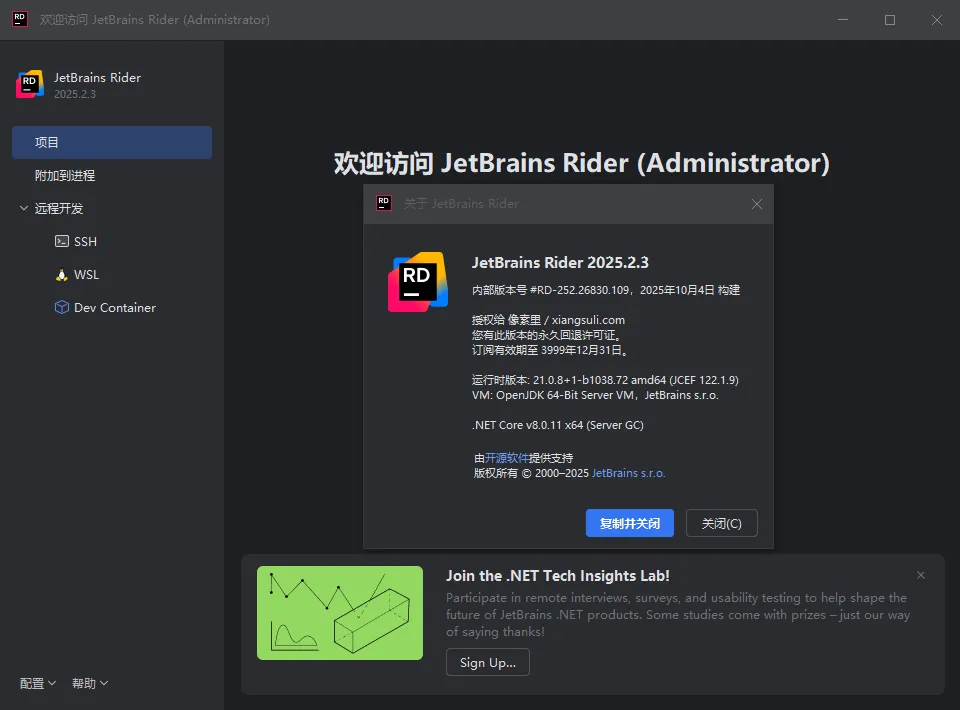Click the Rider logo in sidebar header
The width and height of the screenshot is (960, 710).
[30, 85]
